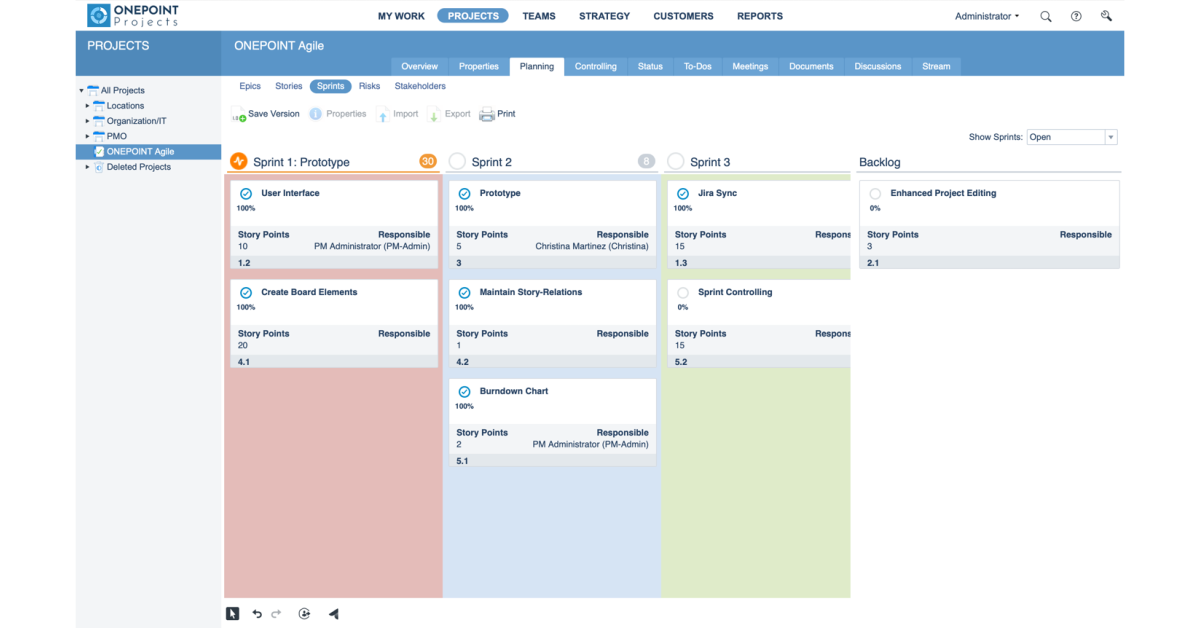Click the Sprint 3 status circle

[x=676, y=161]
